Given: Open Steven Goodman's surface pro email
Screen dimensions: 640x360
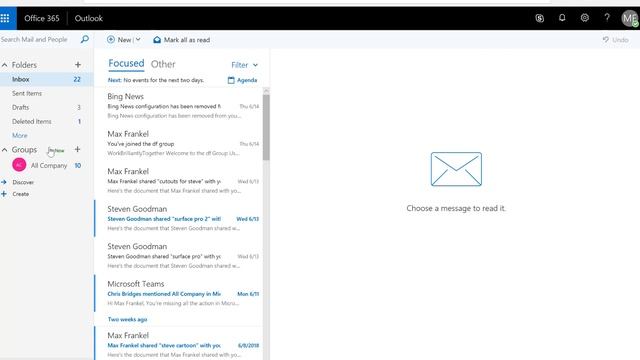Looking at the screenshot, I should (x=178, y=256).
